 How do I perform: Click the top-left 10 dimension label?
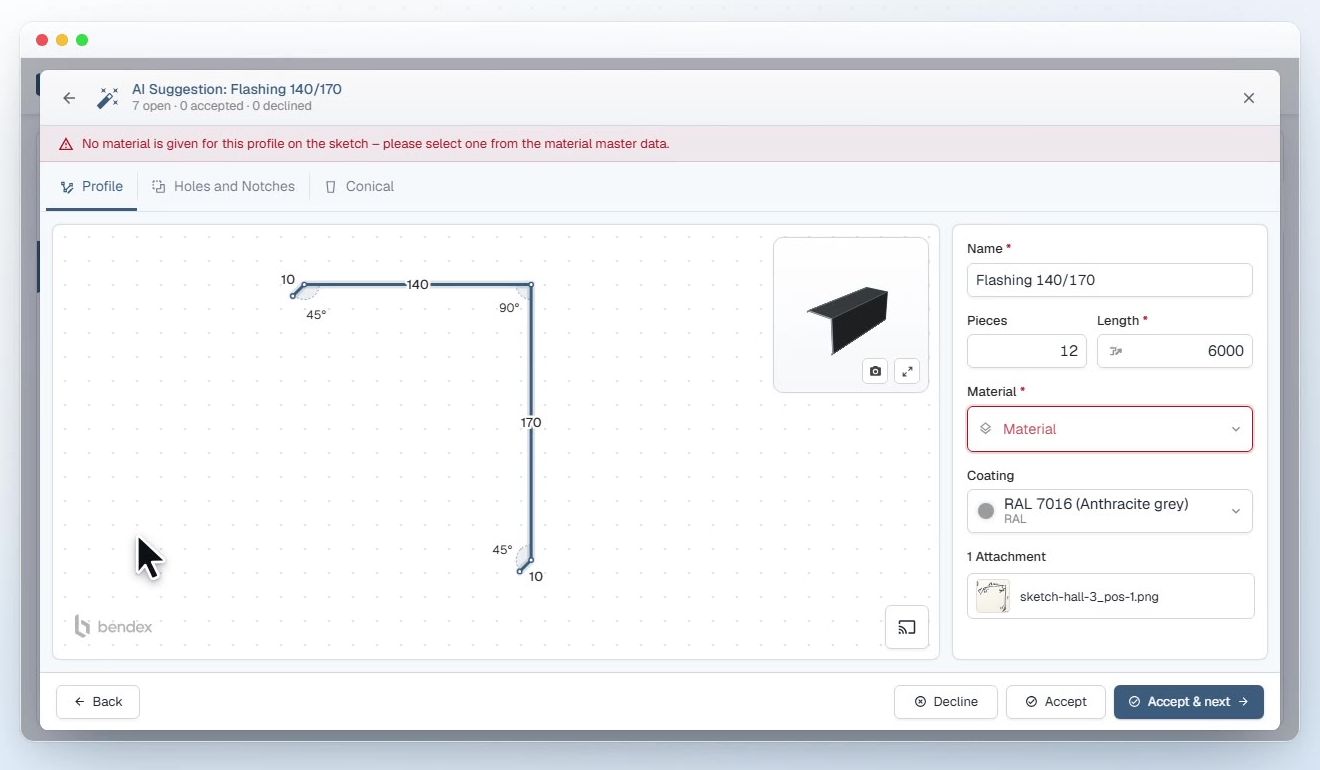coord(288,280)
